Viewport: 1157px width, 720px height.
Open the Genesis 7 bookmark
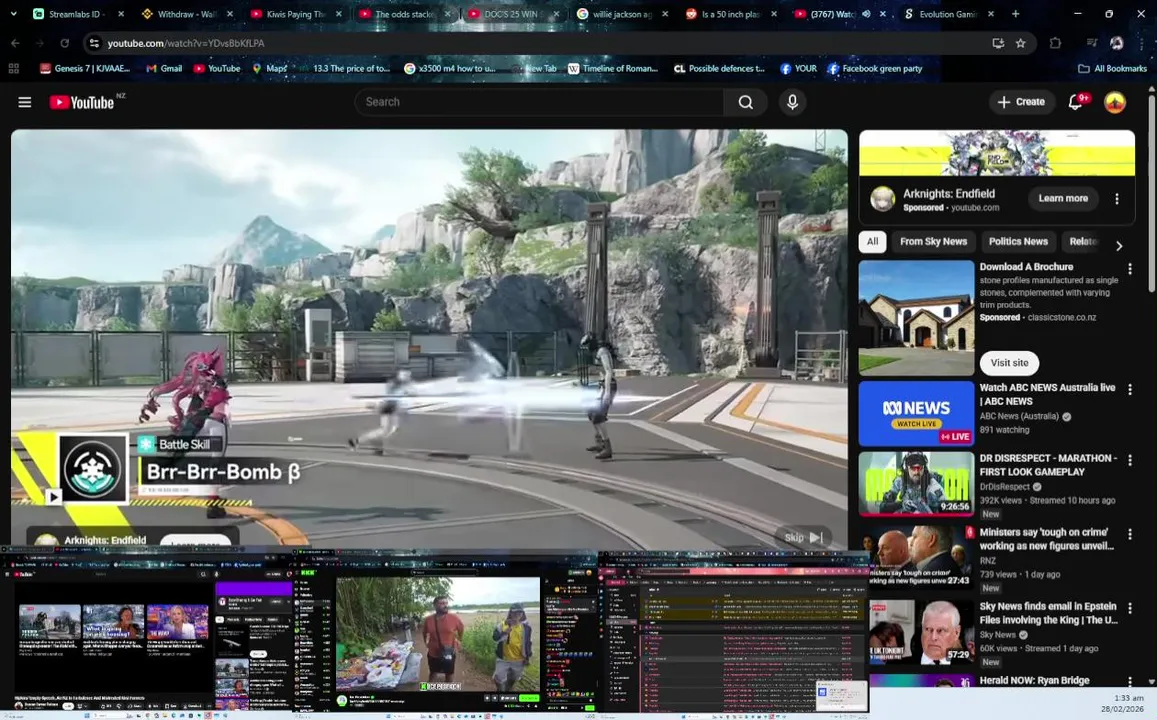tap(85, 69)
